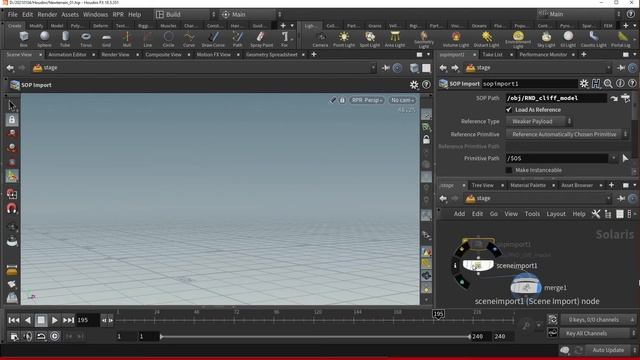Open SOP path node chooser icon
The width and height of the screenshot is (640, 360).
tap(625, 98)
